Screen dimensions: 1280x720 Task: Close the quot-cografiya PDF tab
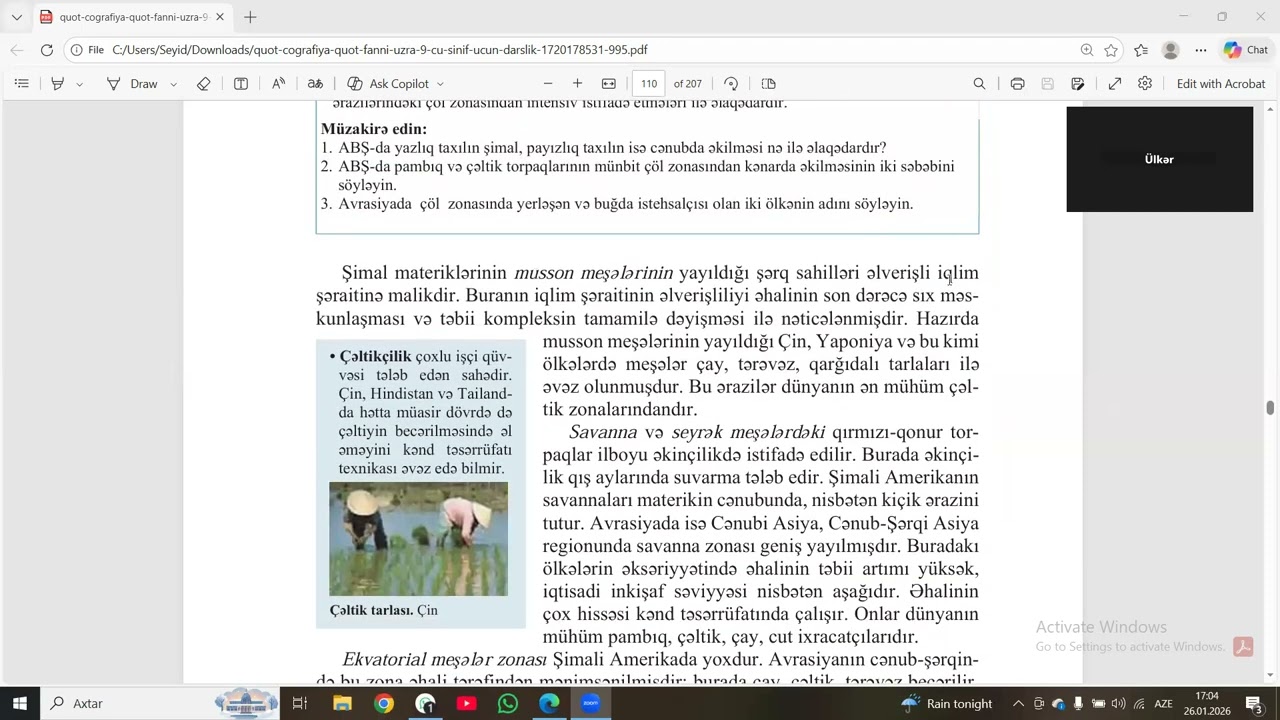pos(220,17)
